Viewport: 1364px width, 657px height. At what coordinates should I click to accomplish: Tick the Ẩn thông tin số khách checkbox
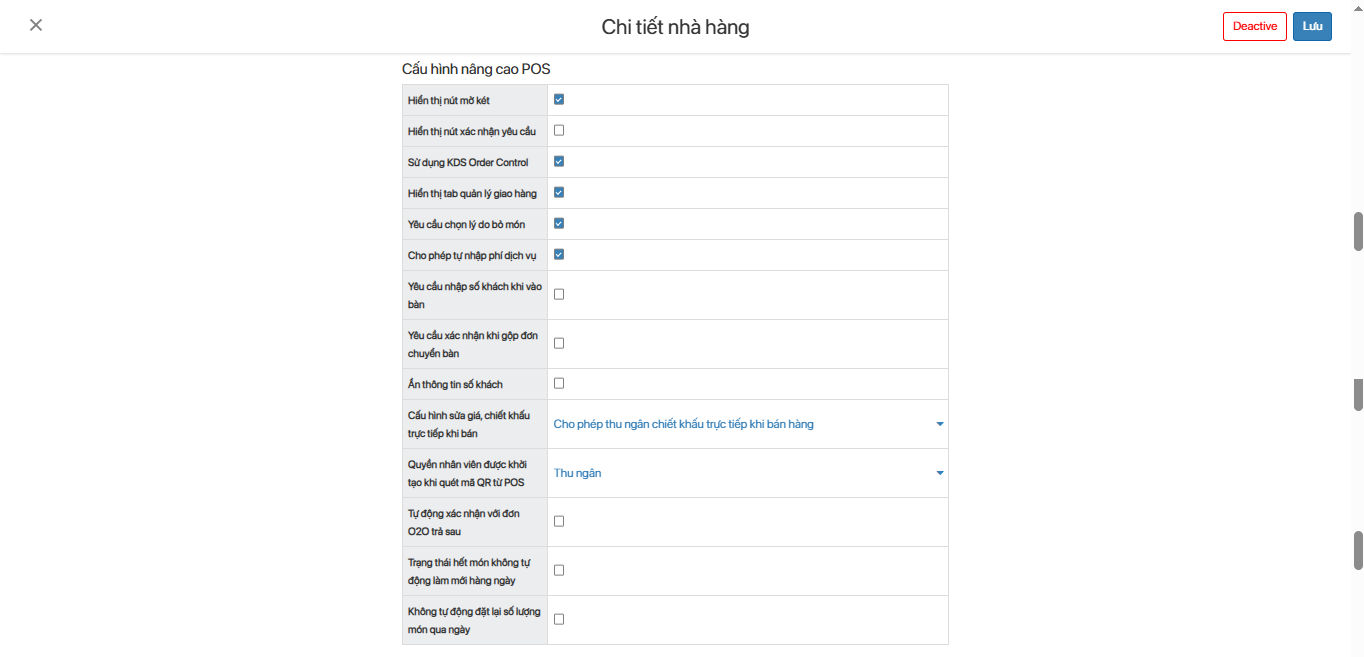tap(559, 383)
